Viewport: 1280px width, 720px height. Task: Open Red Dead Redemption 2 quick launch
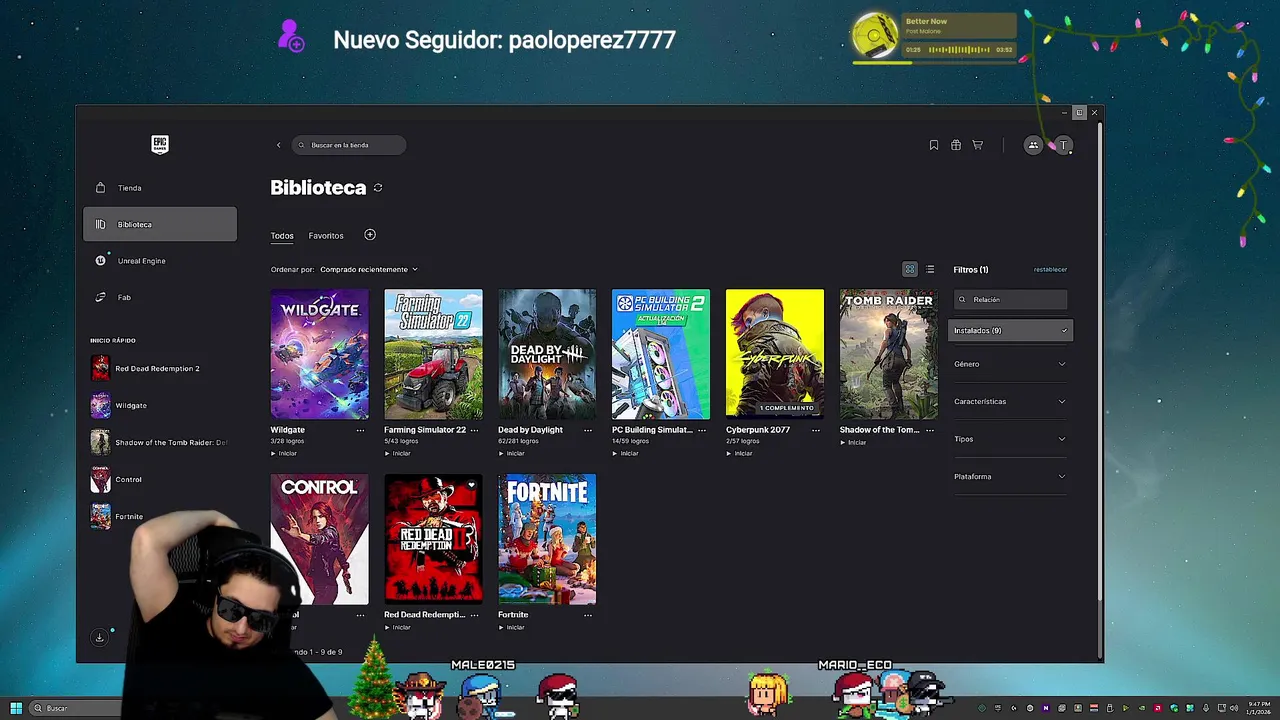[x=160, y=368]
